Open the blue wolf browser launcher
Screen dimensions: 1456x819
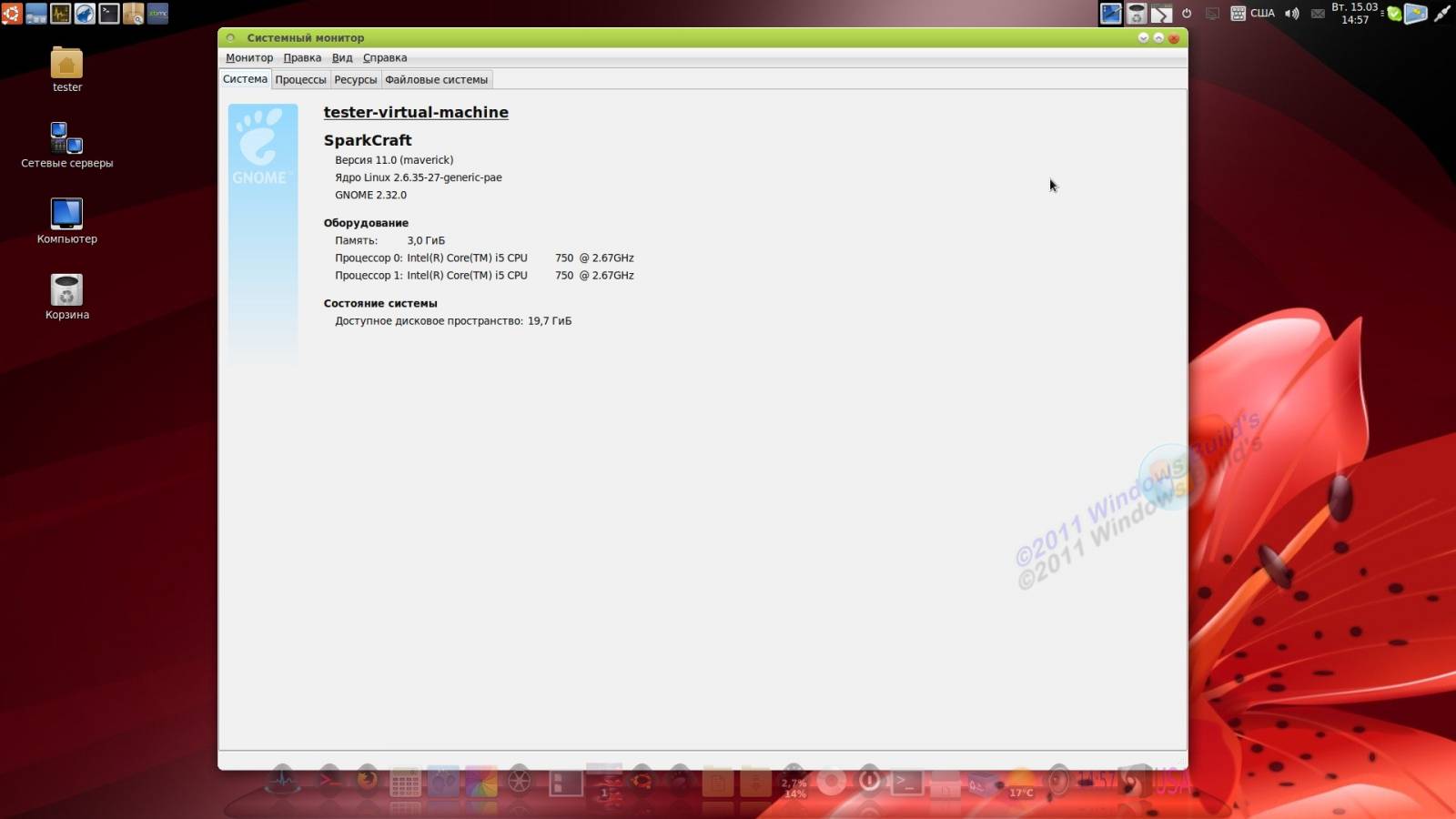pyautogui.click(x=85, y=13)
